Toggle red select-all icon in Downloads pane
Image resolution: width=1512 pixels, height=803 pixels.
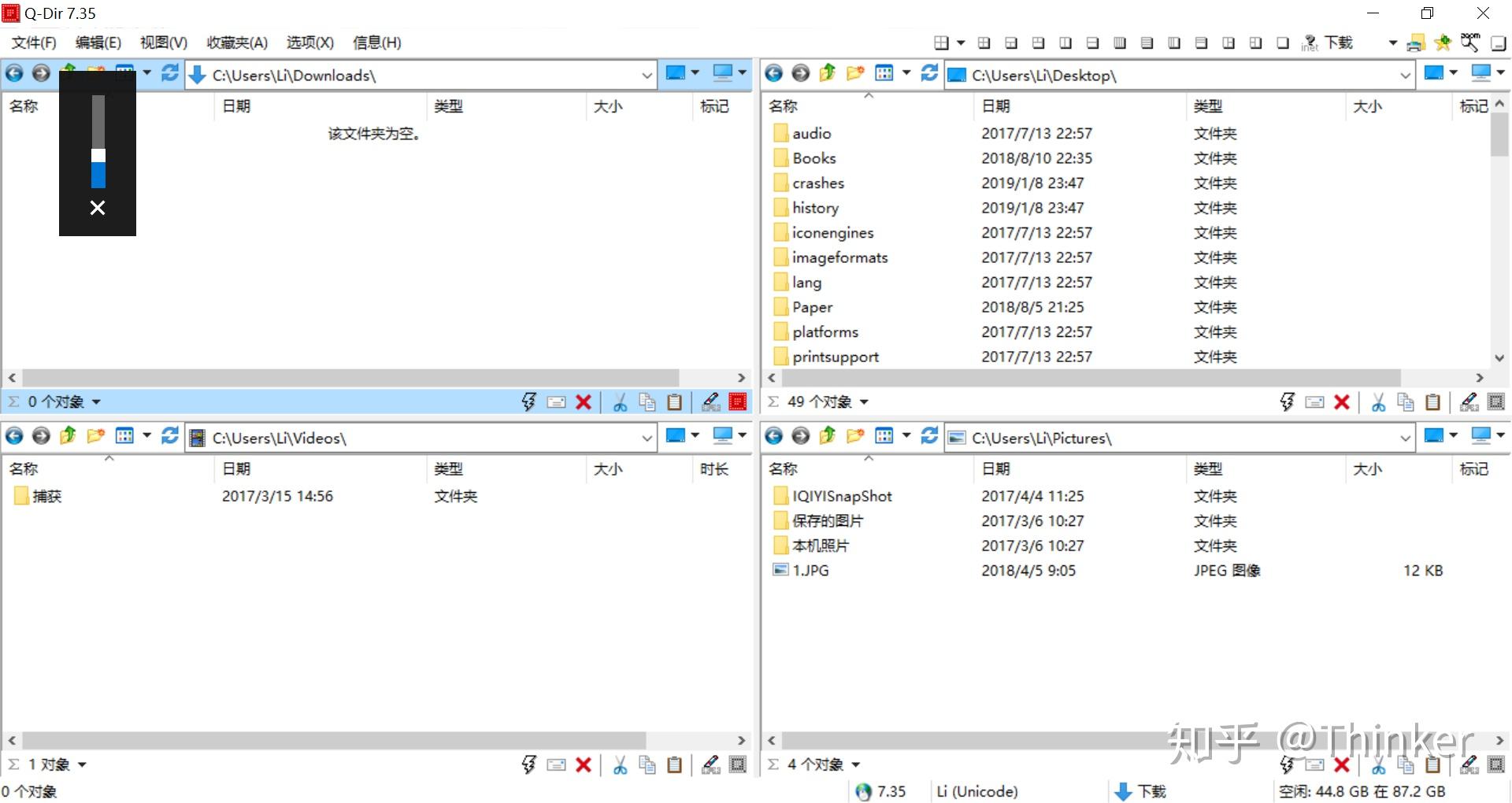[x=738, y=402]
